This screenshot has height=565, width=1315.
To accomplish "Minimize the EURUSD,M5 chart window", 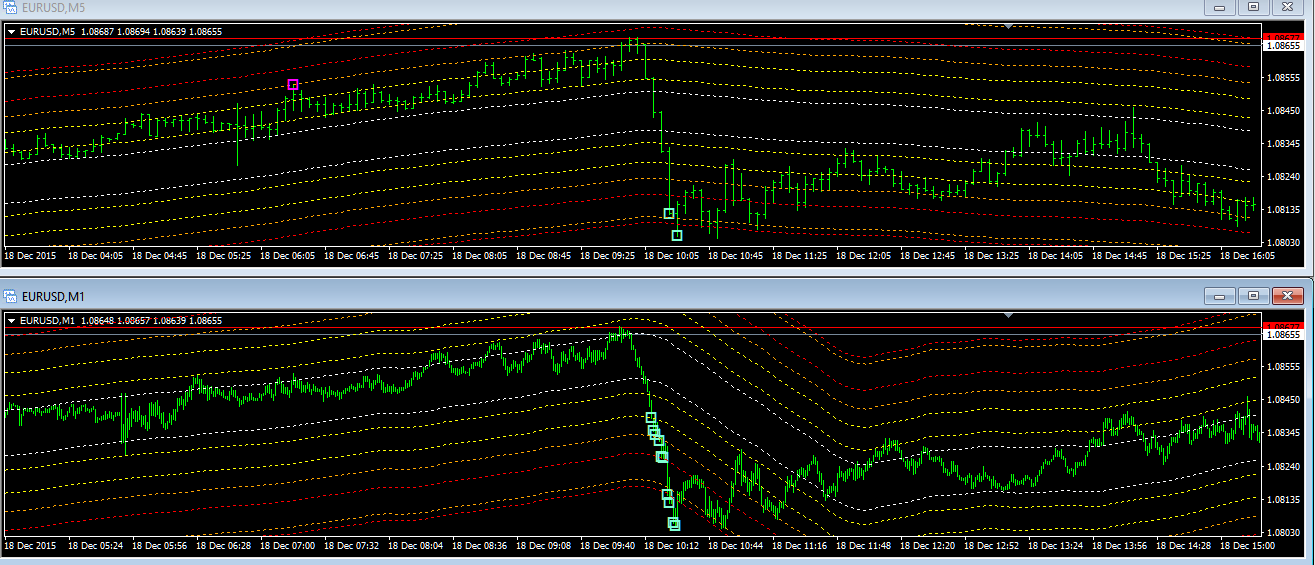I will click(1220, 7).
